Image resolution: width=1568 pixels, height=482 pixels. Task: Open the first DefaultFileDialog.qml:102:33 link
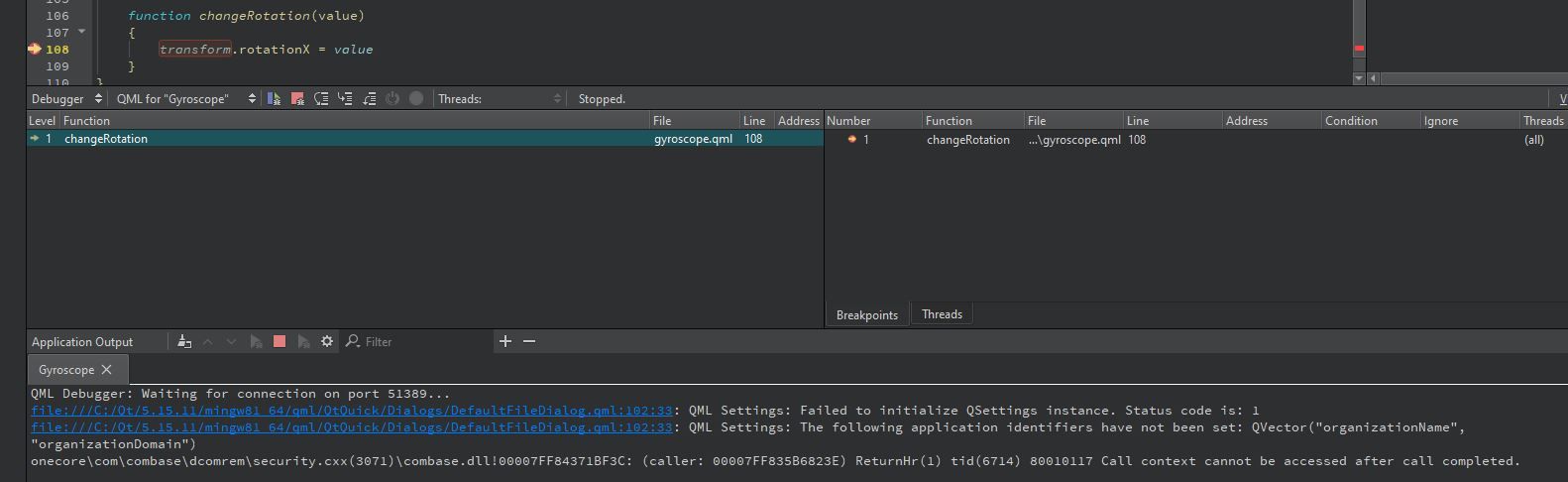[351, 411]
